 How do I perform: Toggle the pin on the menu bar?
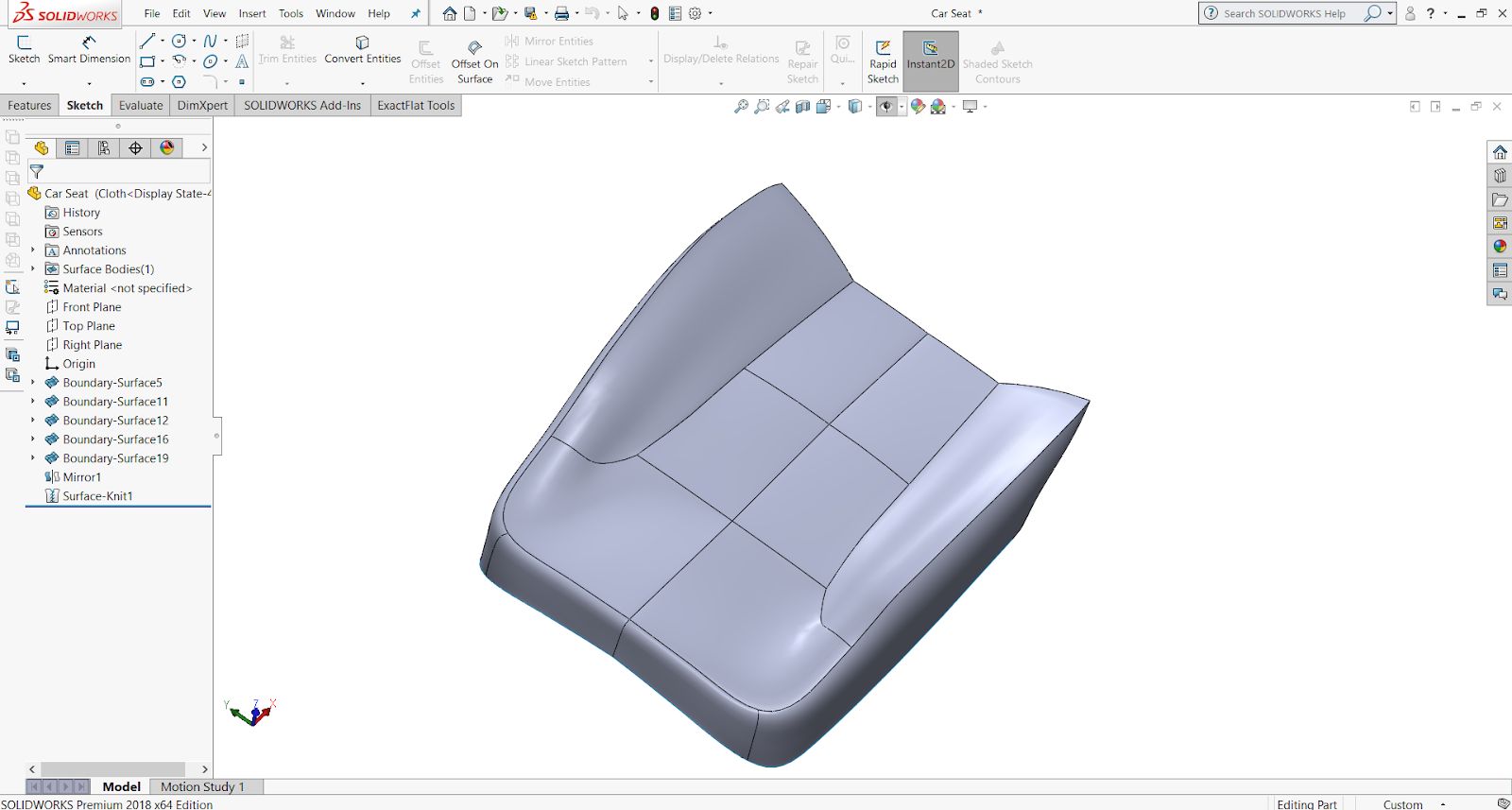coord(415,13)
